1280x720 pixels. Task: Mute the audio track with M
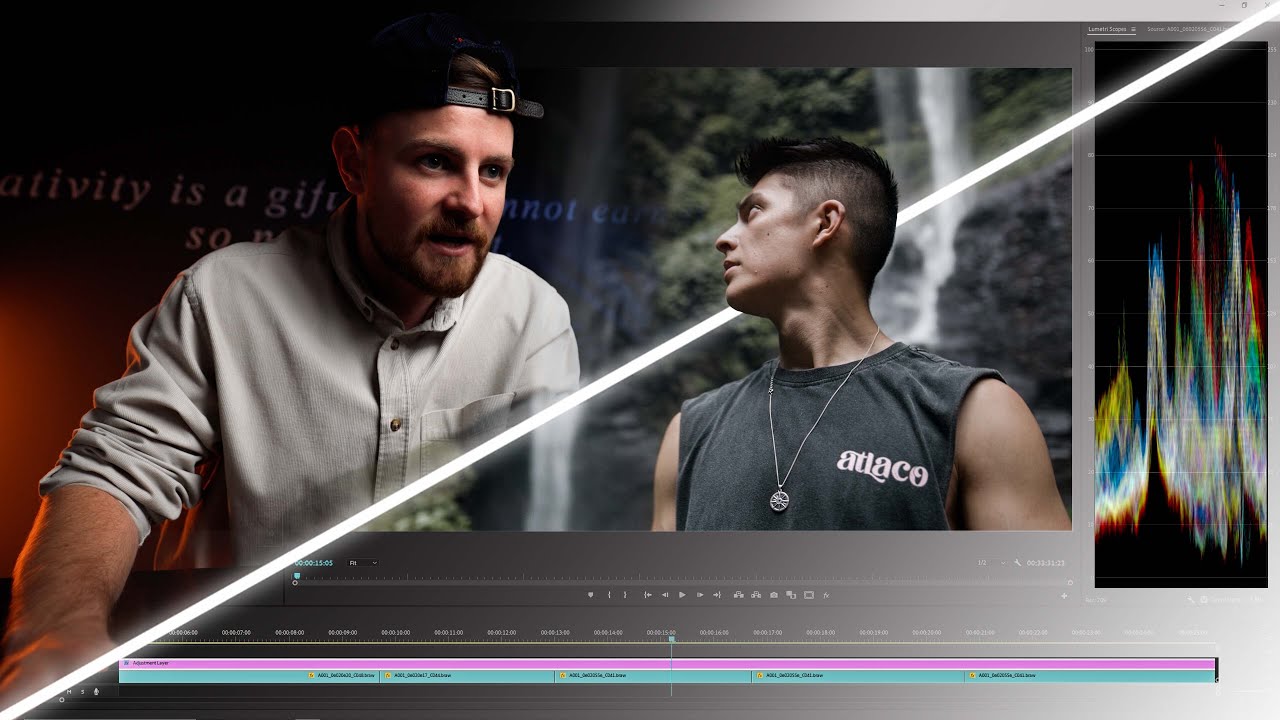point(69,692)
